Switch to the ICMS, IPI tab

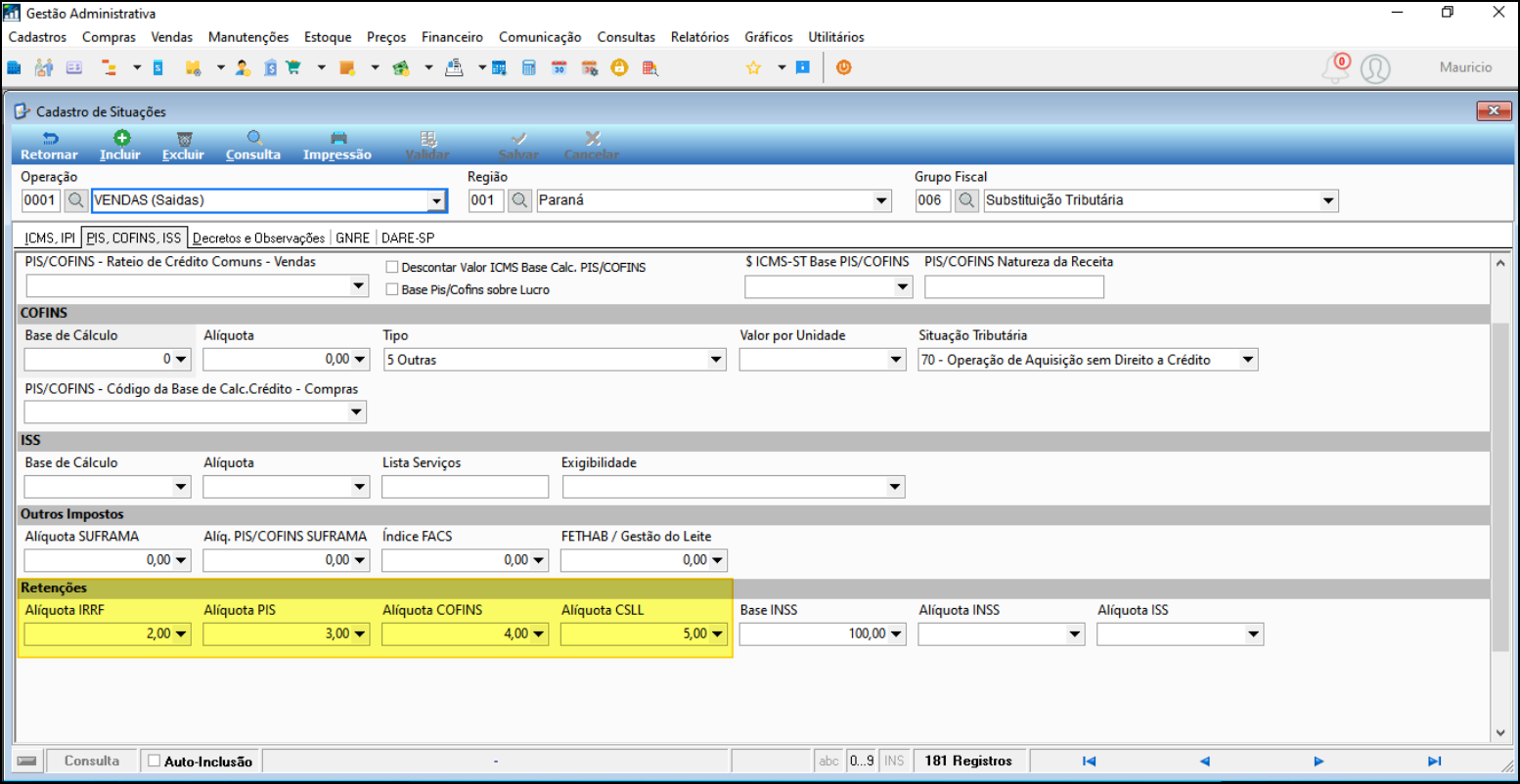tap(50, 238)
